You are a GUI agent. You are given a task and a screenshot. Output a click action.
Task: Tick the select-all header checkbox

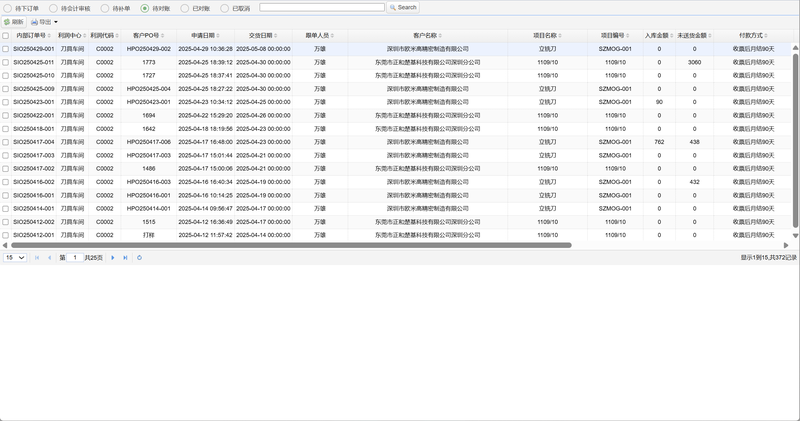[6, 36]
